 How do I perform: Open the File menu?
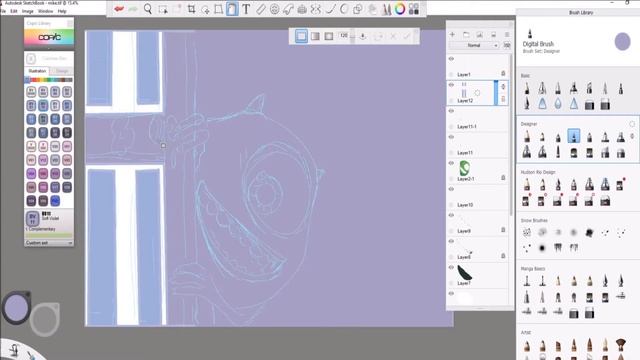point(3,11)
